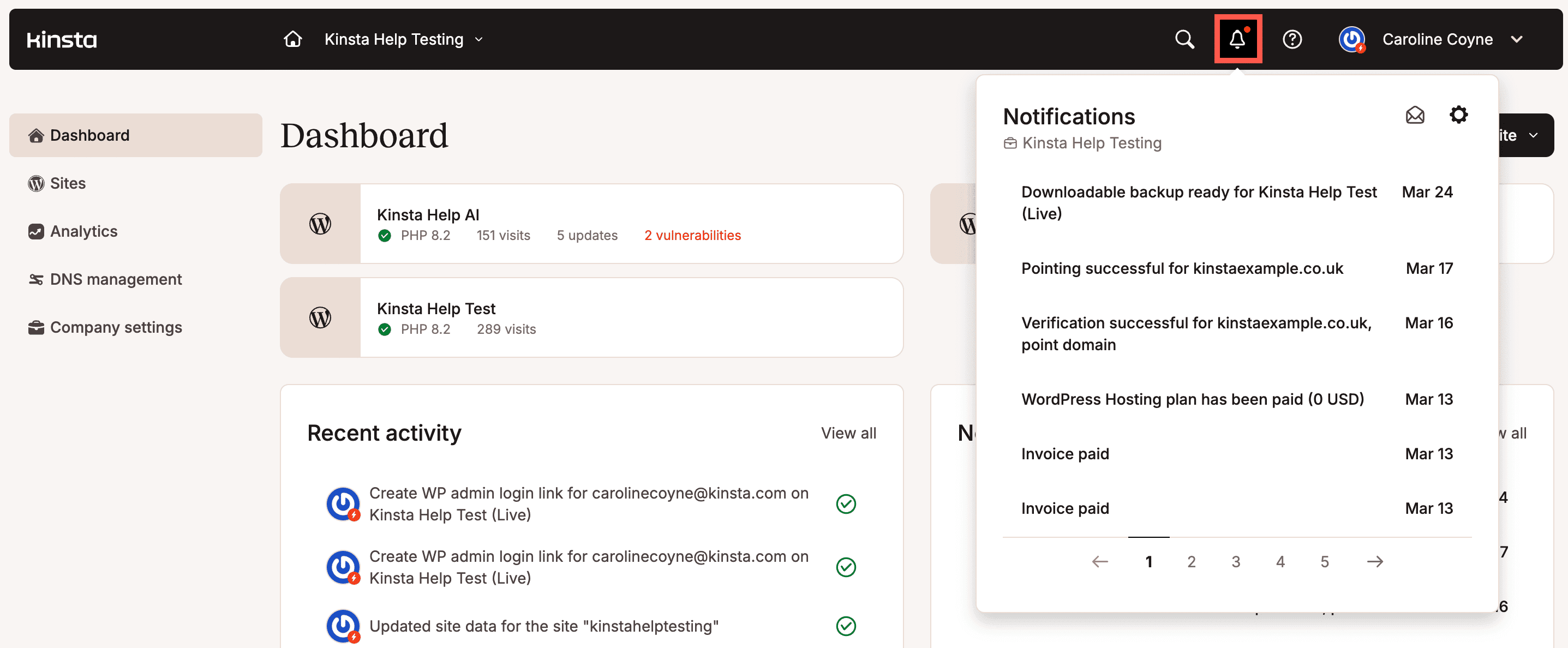1568x648 pixels.
Task: Open notification settings via the gear icon
Action: [1458, 115]
